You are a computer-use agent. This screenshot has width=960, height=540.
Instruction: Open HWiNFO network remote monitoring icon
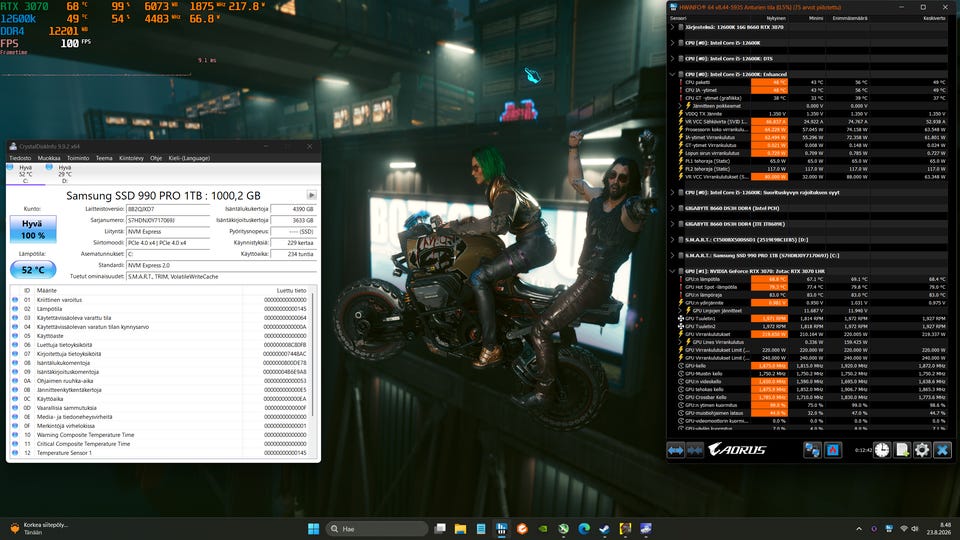(812, 450)
